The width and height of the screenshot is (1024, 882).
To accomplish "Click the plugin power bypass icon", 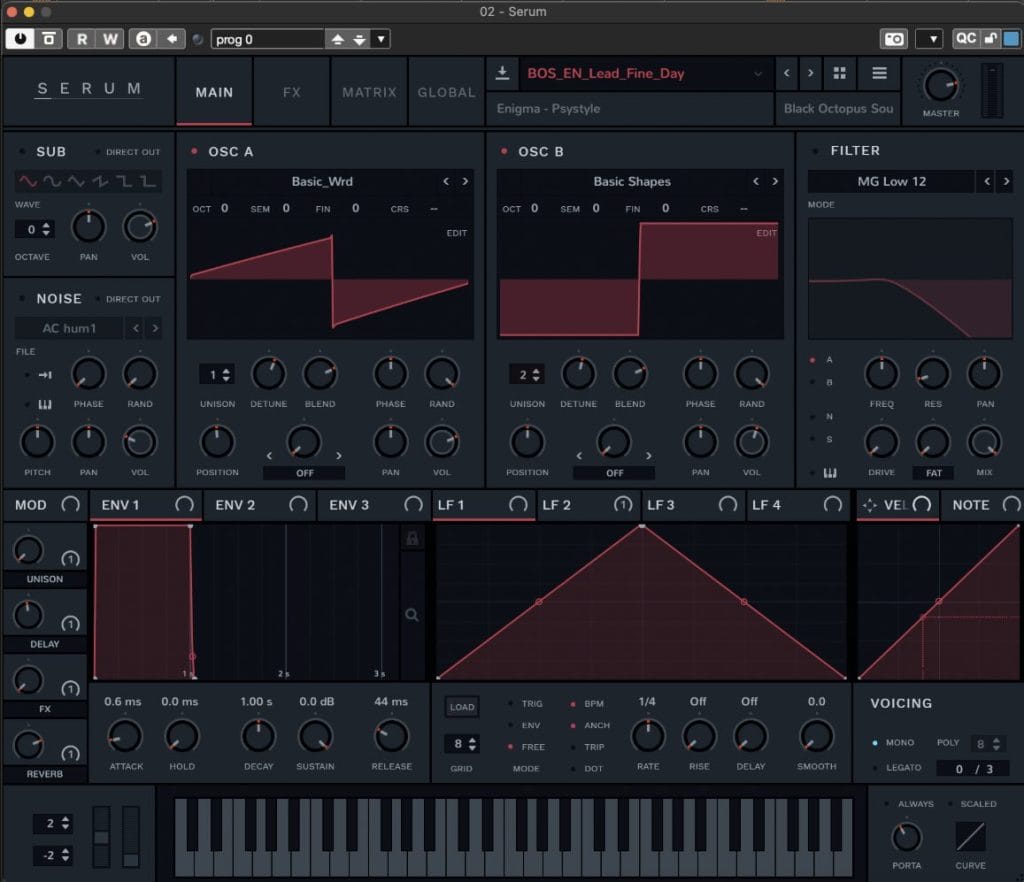I will (x=19, y=39).
